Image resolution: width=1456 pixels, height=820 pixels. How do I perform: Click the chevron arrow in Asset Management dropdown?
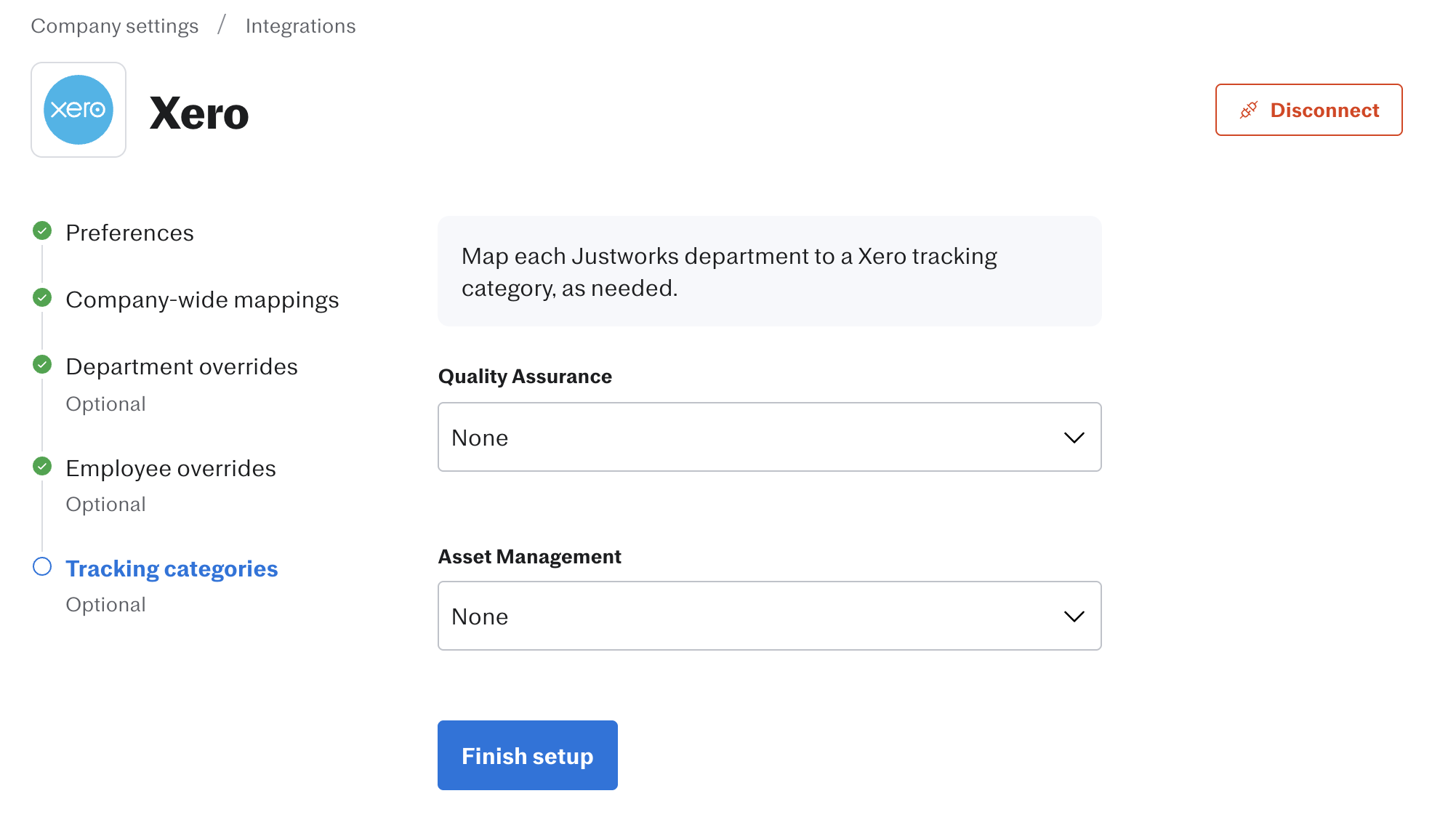pyautogui.click(x=1074, y=616)
